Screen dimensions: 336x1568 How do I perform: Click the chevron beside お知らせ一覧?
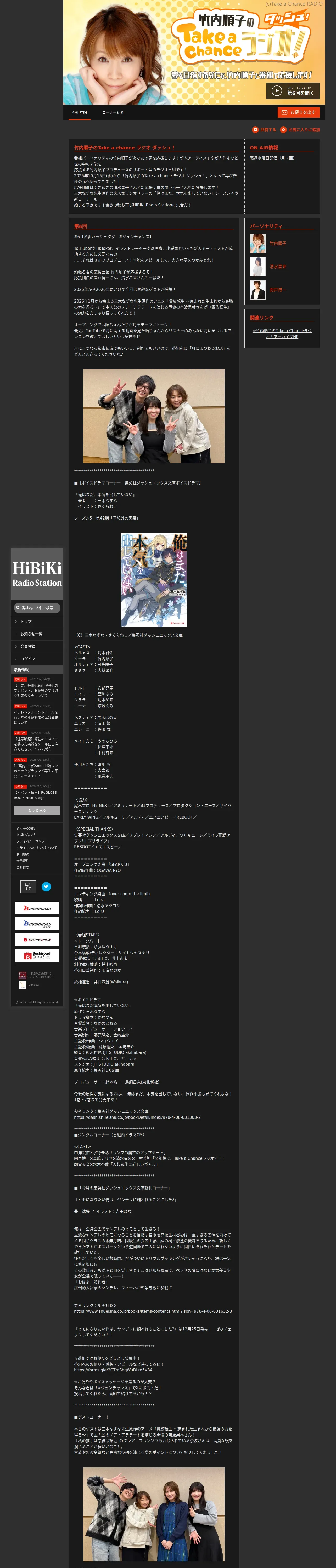(x=16, y=634)
